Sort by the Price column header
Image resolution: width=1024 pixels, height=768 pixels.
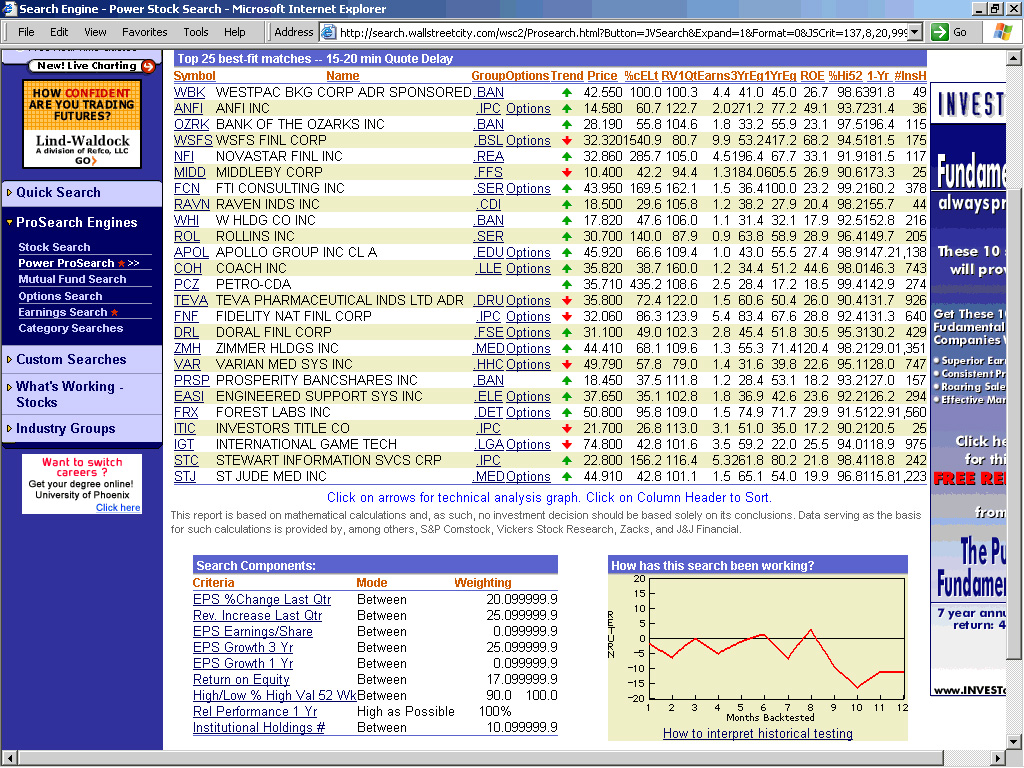coord(602,76)
